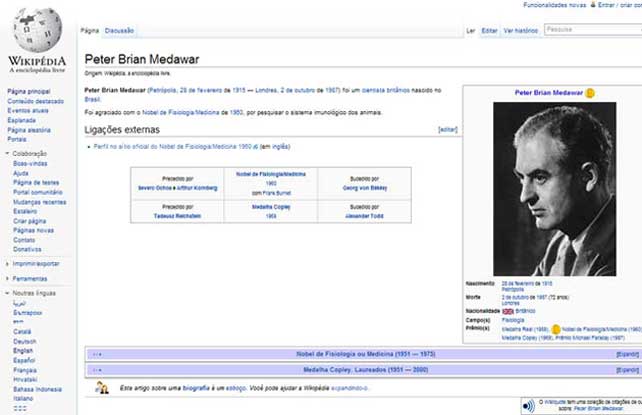This screenshot has height=415, width=642.
Task: Open Página de testes link
Action: click(36, 183)
